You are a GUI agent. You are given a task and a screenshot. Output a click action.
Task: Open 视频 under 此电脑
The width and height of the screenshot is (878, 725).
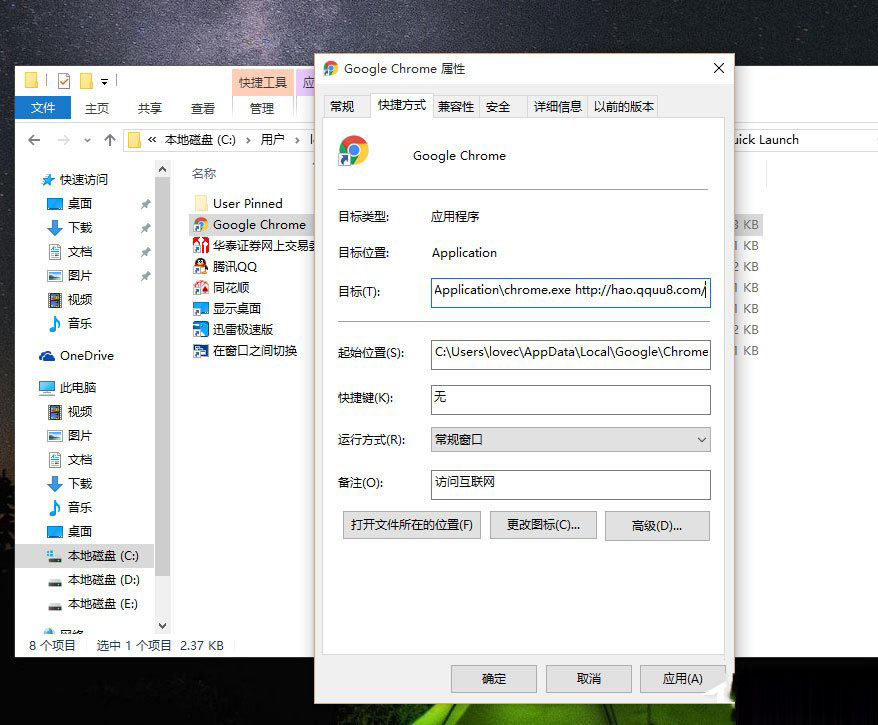69,412
